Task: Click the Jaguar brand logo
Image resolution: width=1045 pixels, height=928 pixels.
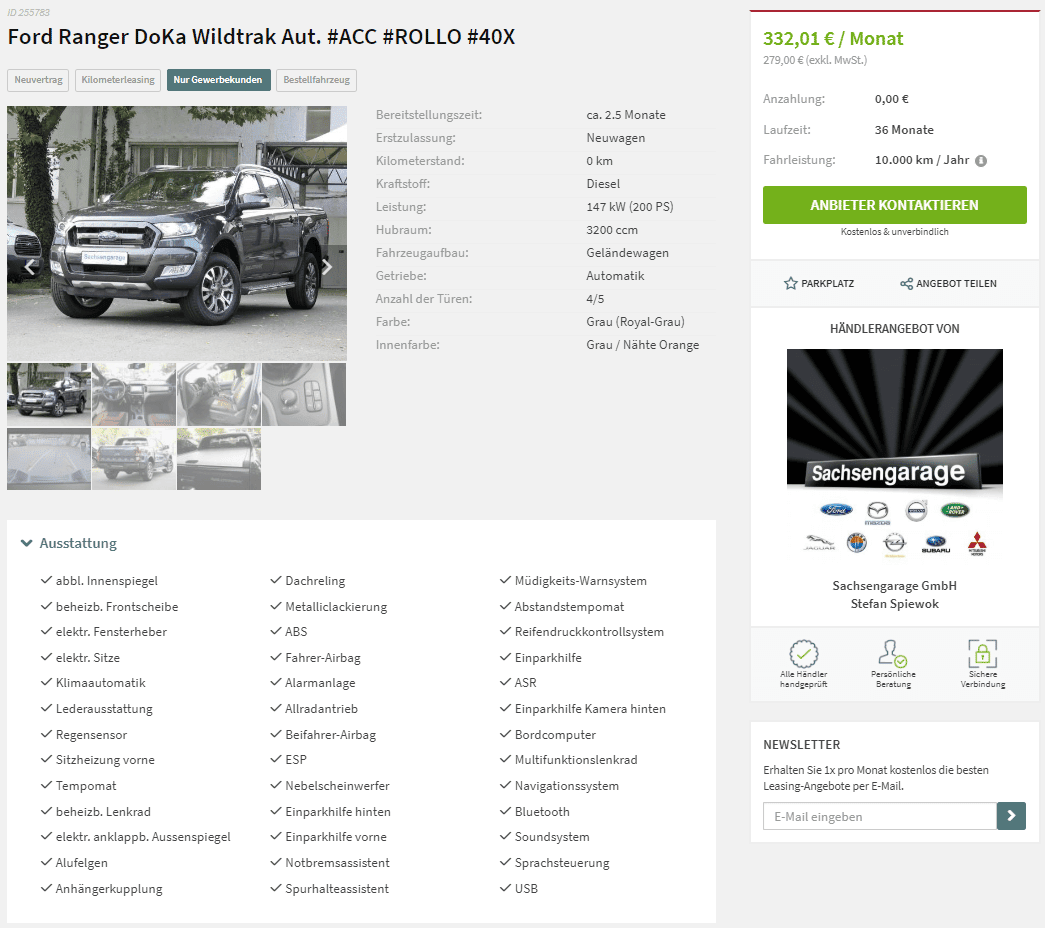Action: [820, 543]
